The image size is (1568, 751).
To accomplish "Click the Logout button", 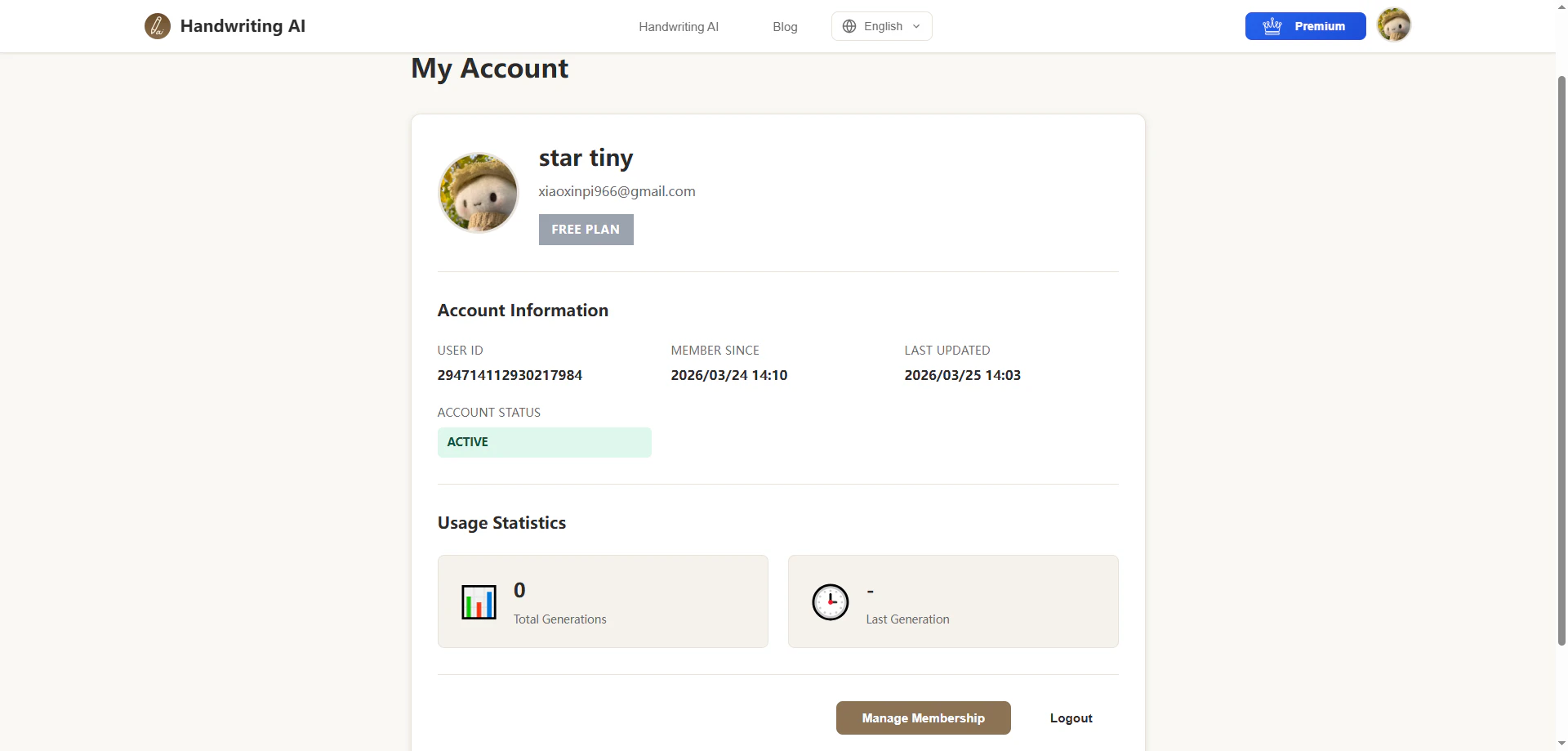I will pyautogui.click(x=1071, y=717).
